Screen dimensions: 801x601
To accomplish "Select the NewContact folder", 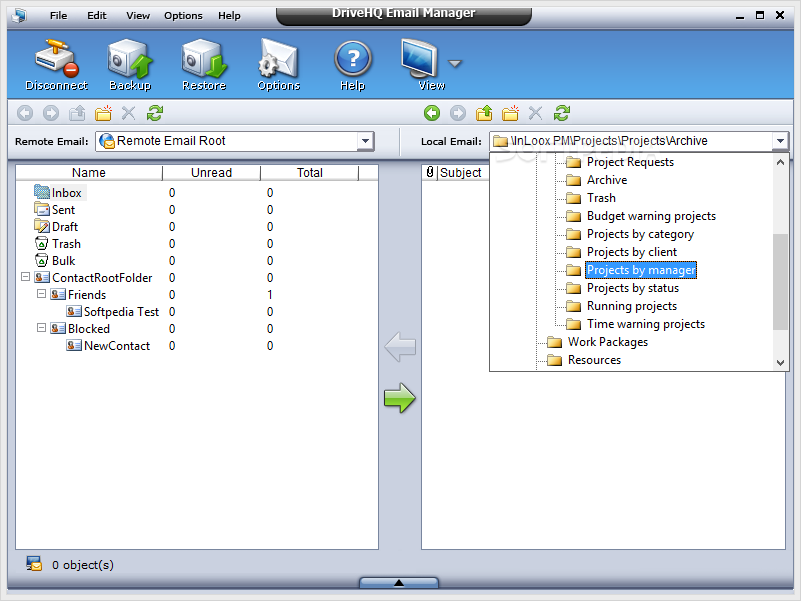I will [117, 345].
